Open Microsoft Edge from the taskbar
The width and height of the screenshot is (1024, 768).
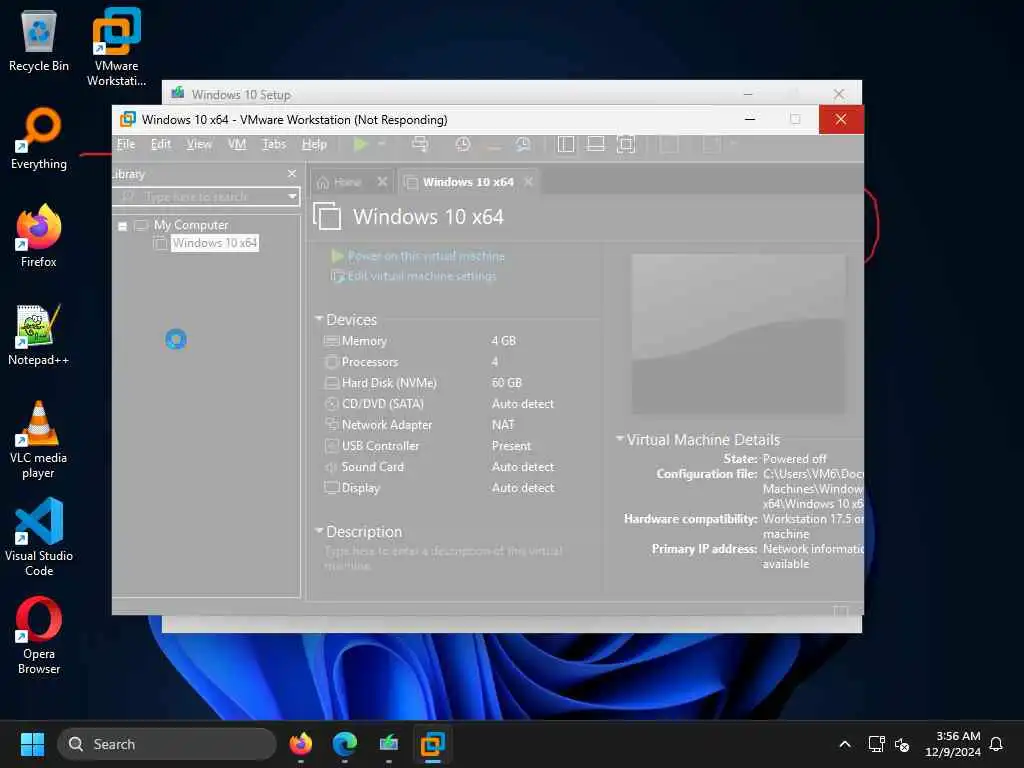pyautogui.click(x=344, y=744)
